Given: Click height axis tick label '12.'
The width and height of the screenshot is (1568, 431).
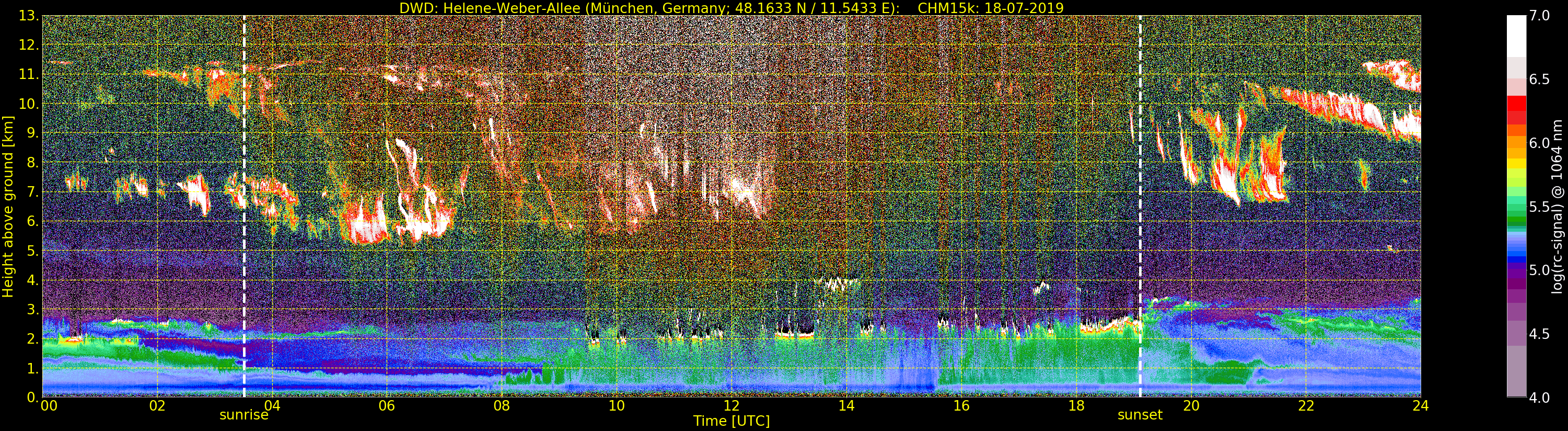Looking at the screenshot, I should (29, 45).
